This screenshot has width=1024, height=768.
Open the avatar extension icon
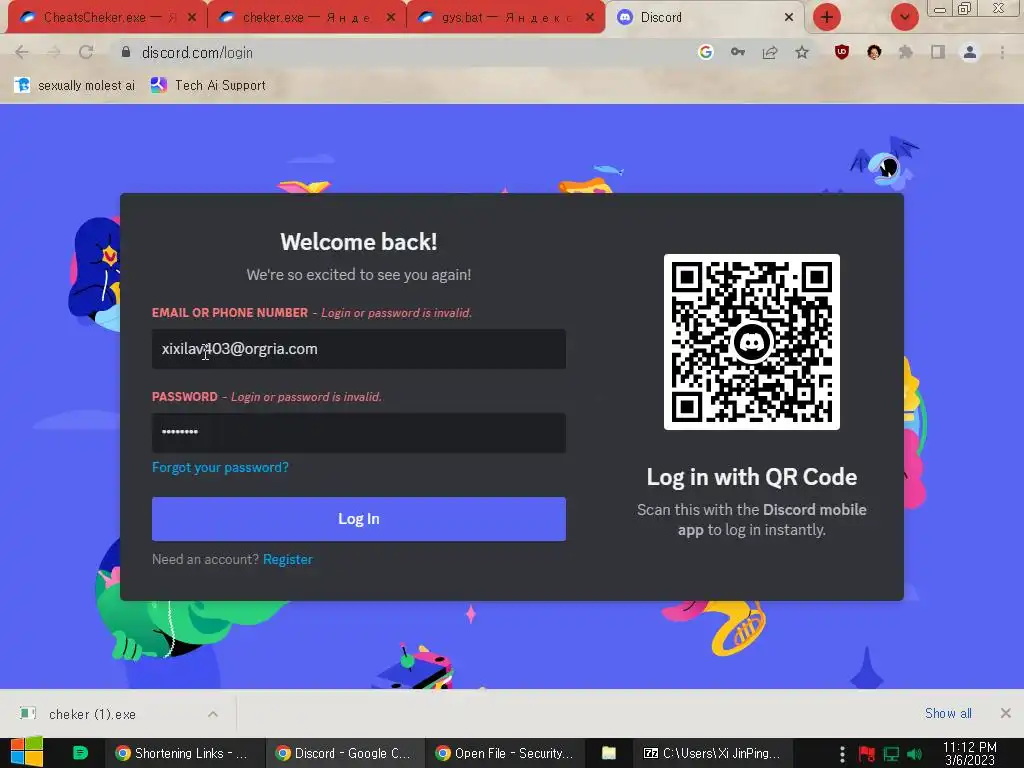[874, 52]
